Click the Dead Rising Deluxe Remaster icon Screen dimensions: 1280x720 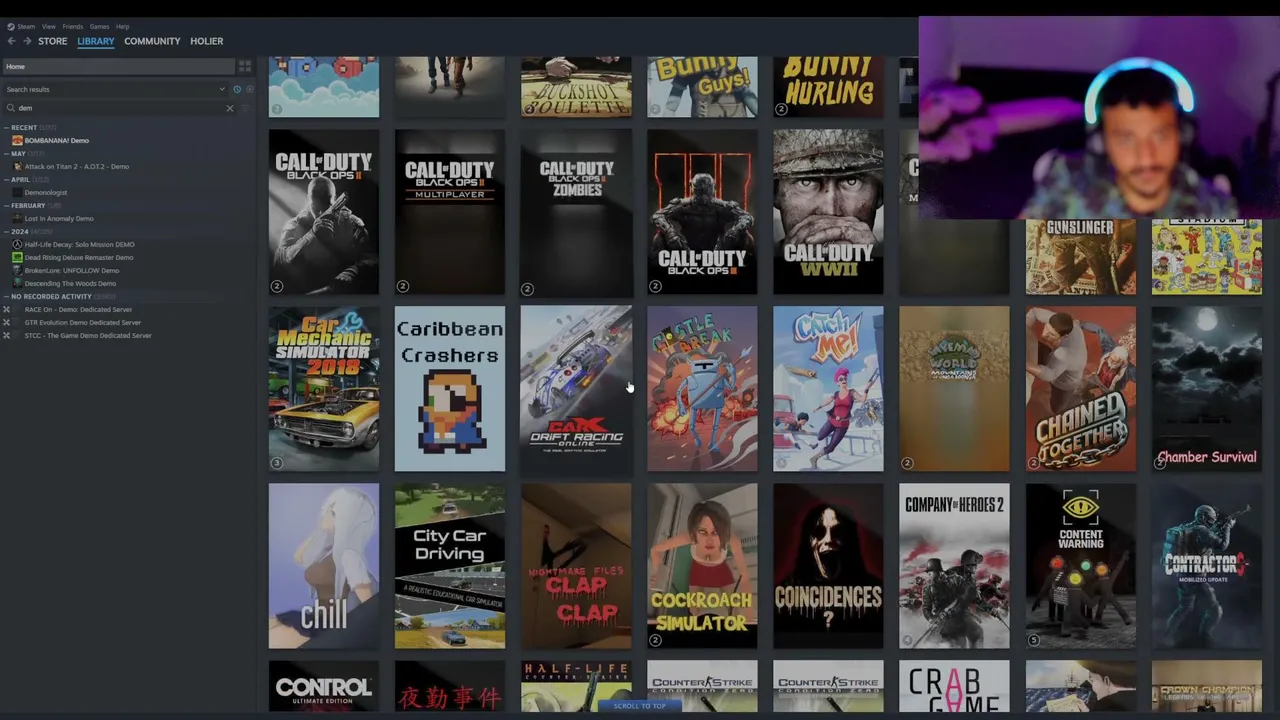17,258
